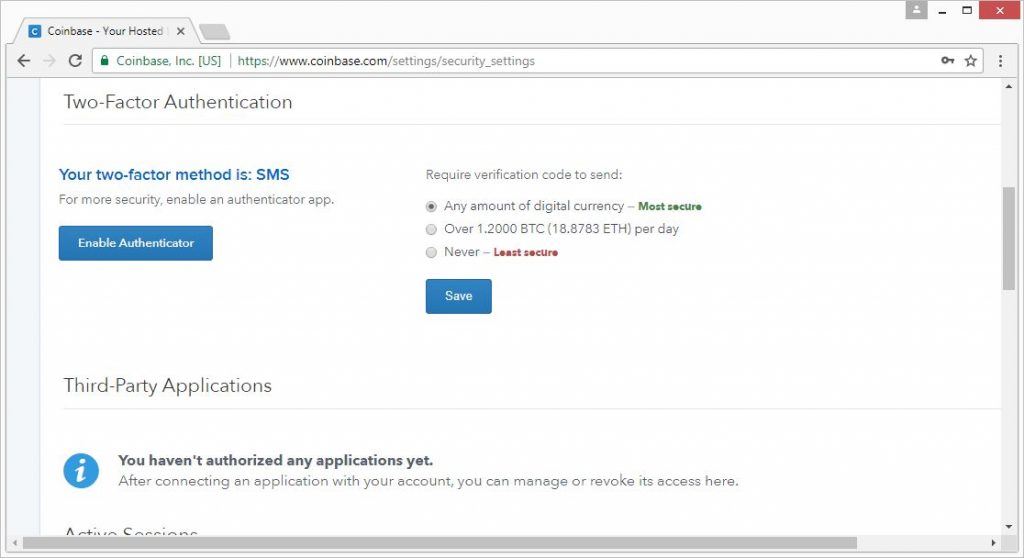Click the horizontal scrollbar thumb
This screenshot has width=1024, height=558.
point(440,543)
